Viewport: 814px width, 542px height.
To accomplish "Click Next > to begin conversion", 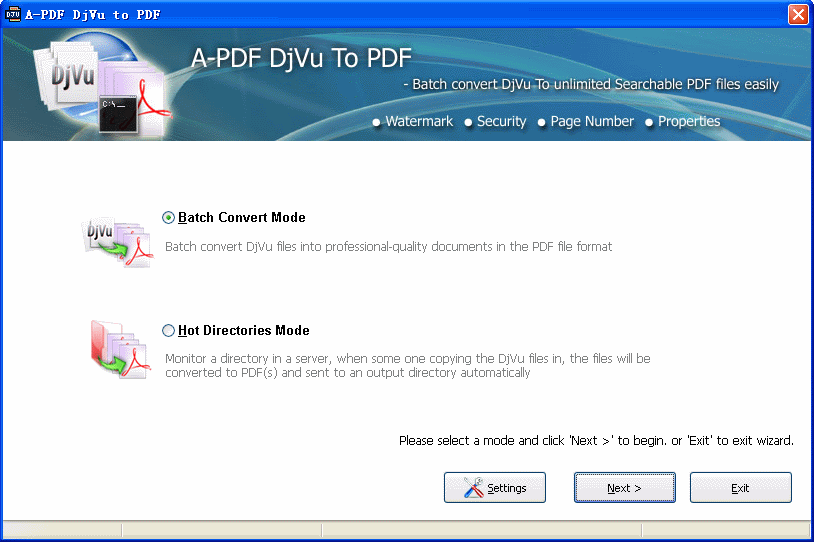I will click(625, 487).
